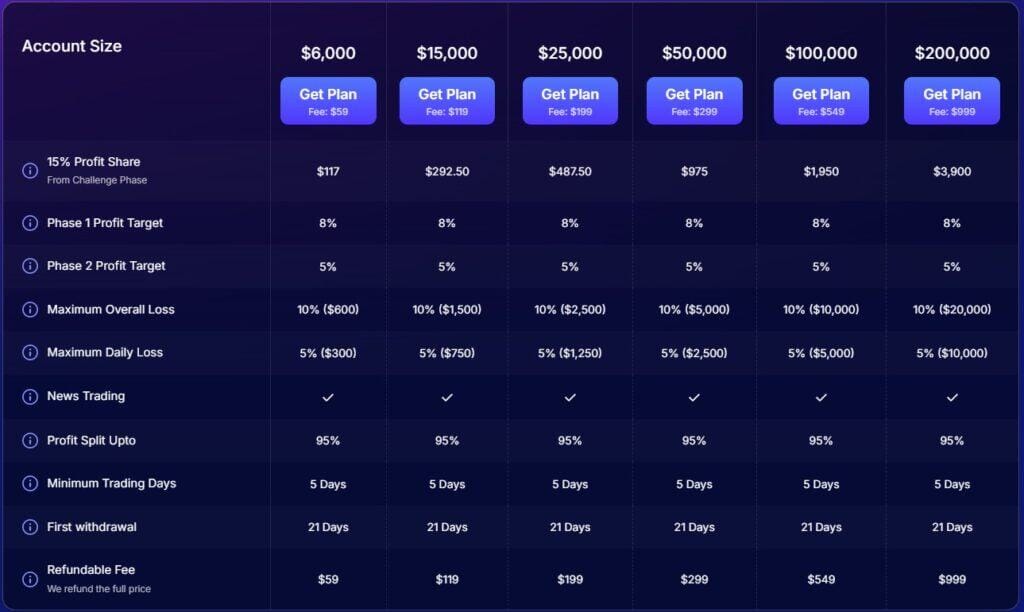Click Get Plan for the $50,000 account
Viewport: 1024px width, 612px height.
click(694, 100)
